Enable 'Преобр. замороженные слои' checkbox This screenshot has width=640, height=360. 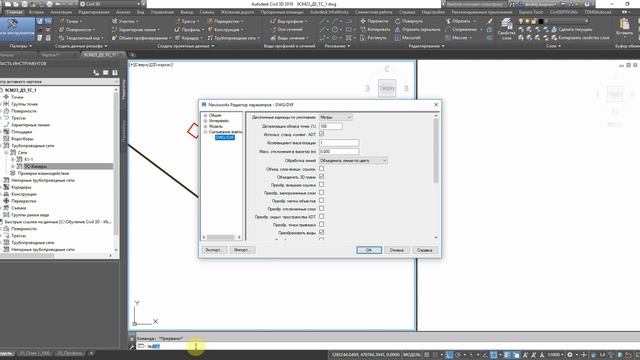click(x=322, y=192)
